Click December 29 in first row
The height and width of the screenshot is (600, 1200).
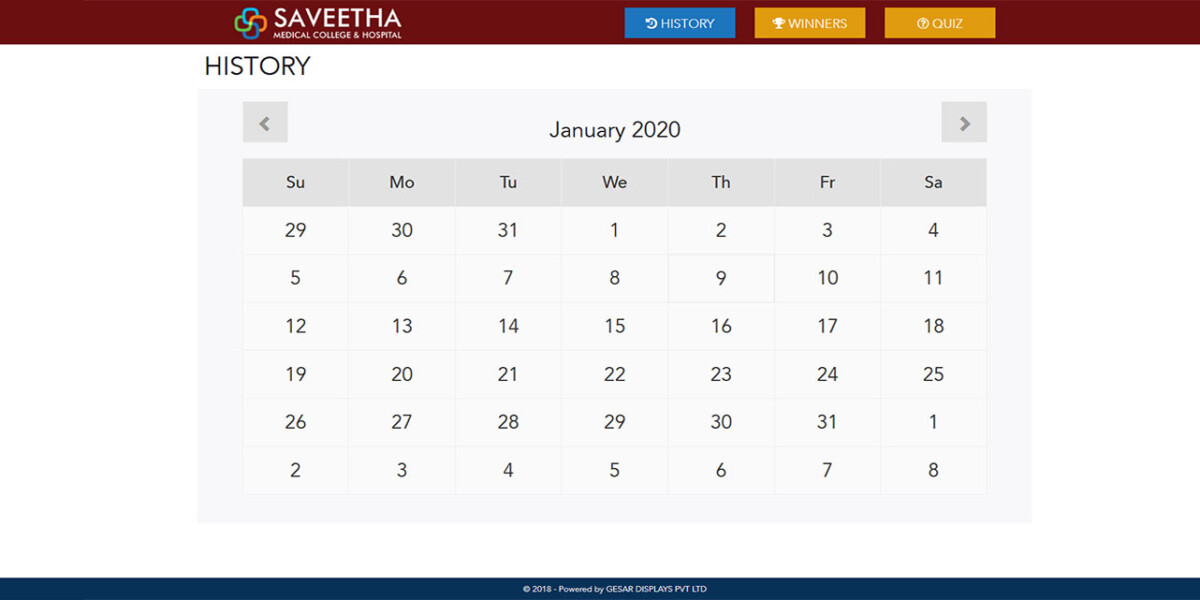click(x=295, y=230)
